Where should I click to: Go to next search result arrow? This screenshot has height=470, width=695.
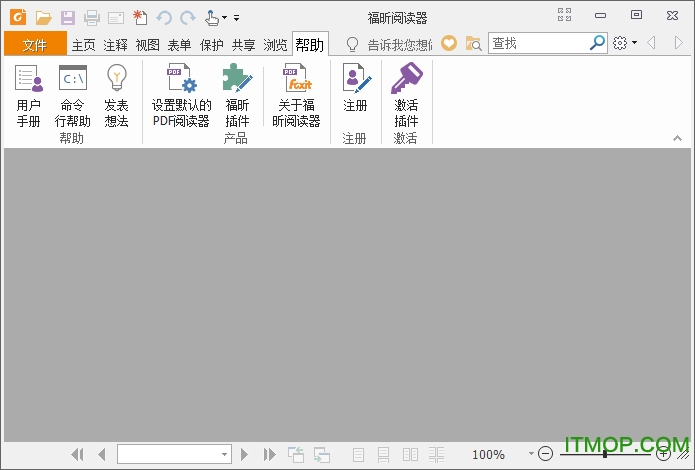coord(679,43)
